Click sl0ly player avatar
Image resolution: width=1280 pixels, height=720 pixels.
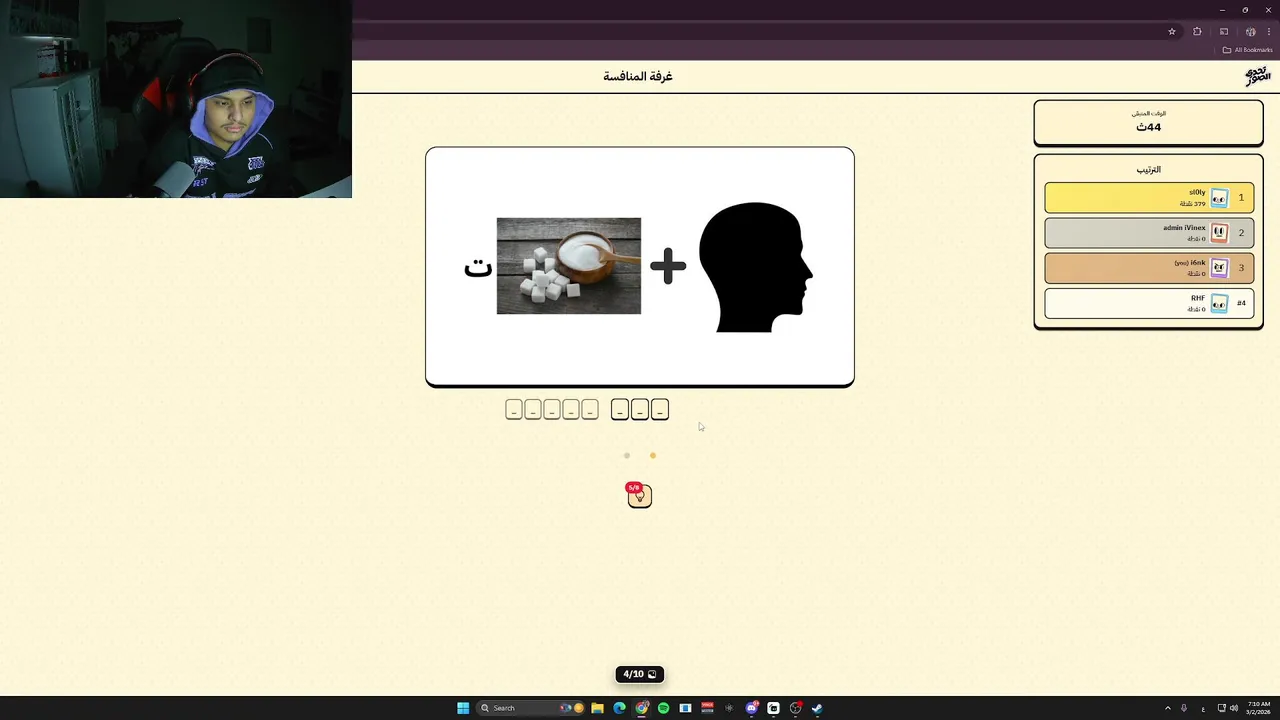coord(1219,198)
